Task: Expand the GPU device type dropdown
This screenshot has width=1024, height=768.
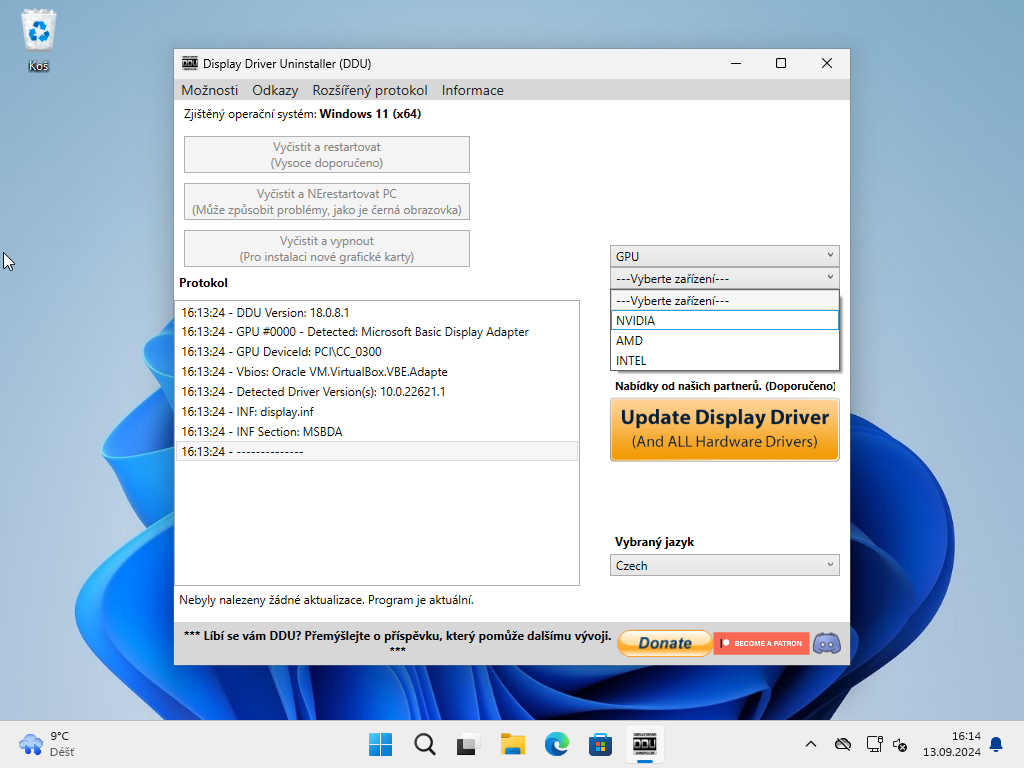Action: pos(724,257)
